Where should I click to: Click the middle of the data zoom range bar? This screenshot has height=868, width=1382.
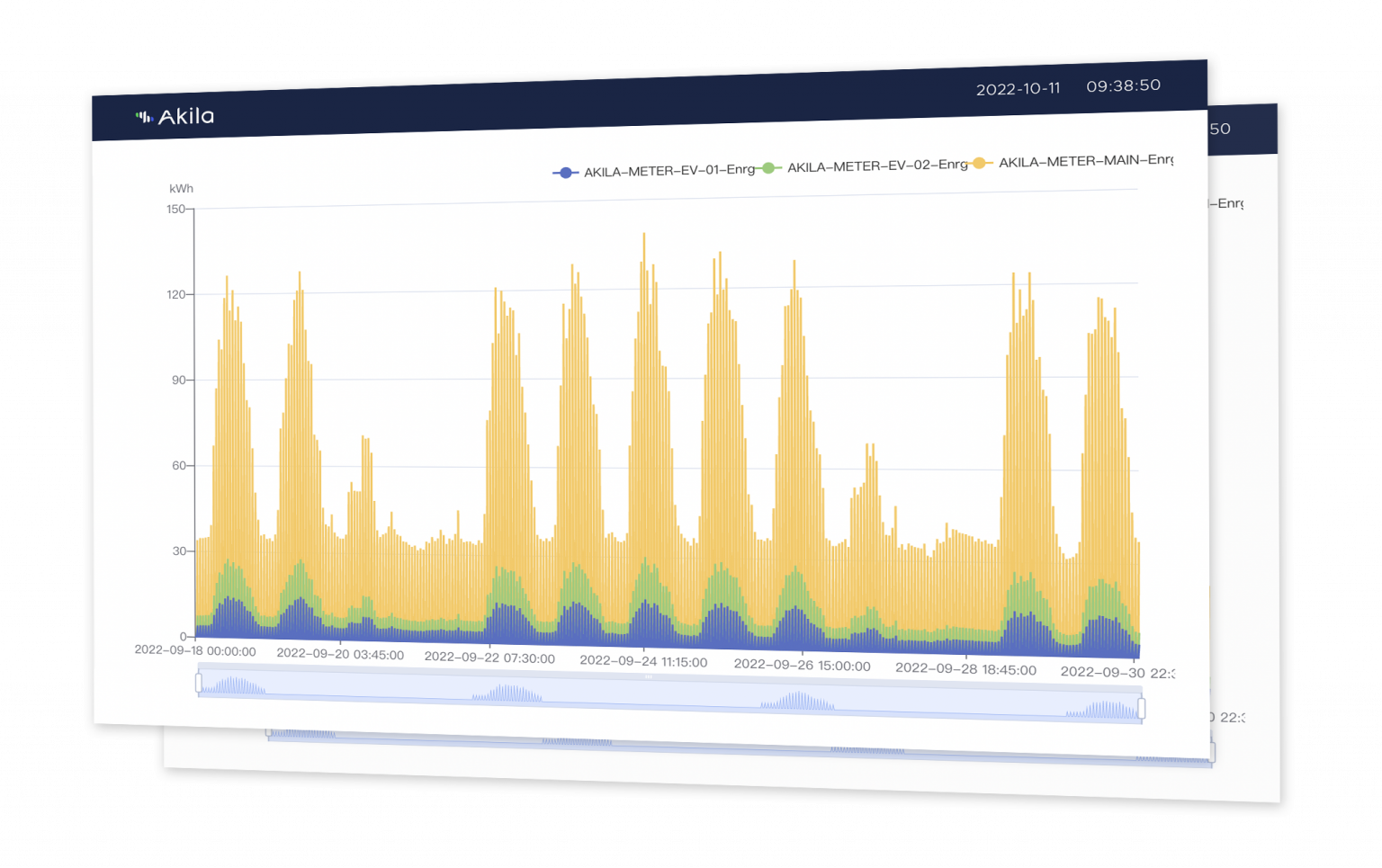669,695
